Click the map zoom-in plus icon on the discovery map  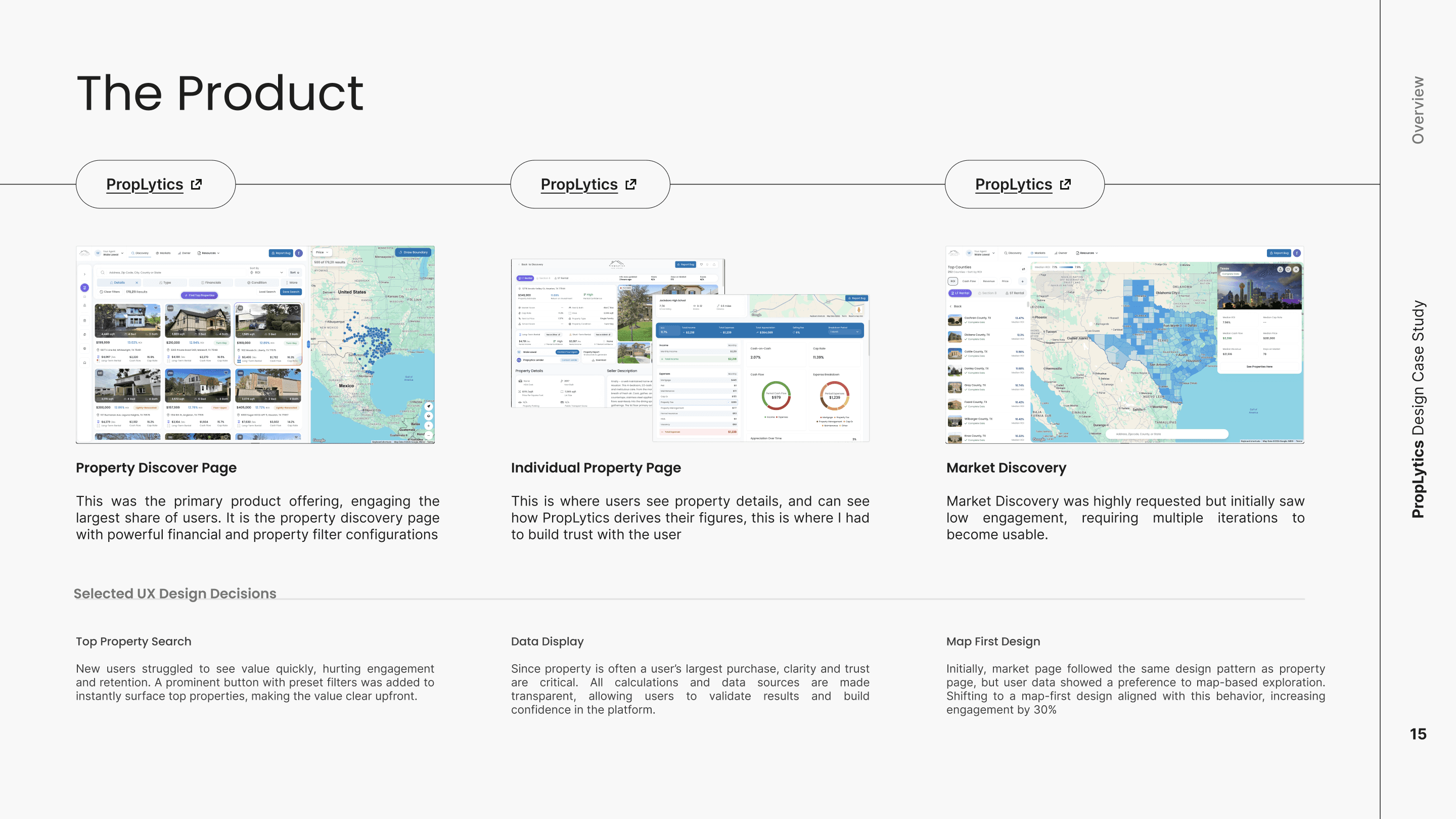(x=429, y=427)
